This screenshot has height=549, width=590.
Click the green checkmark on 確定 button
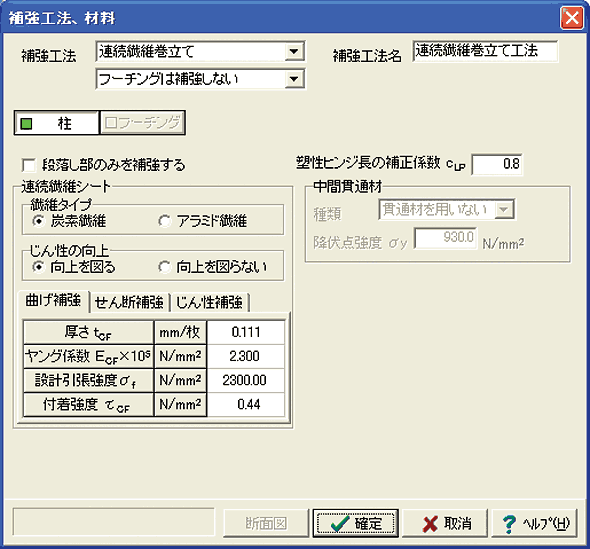coord(340,523)
